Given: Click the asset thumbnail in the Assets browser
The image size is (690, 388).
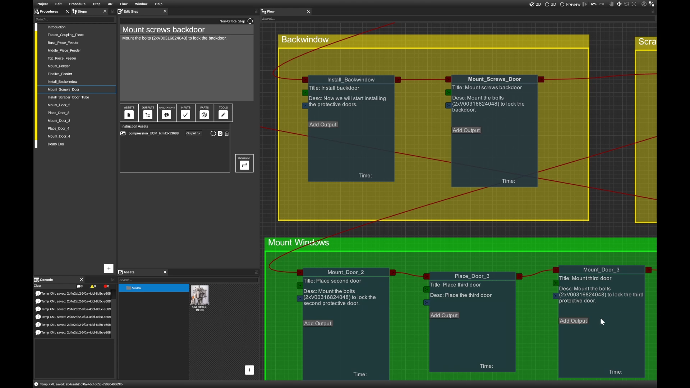Looking at the screenshot, I should click(x=200, y=297).
